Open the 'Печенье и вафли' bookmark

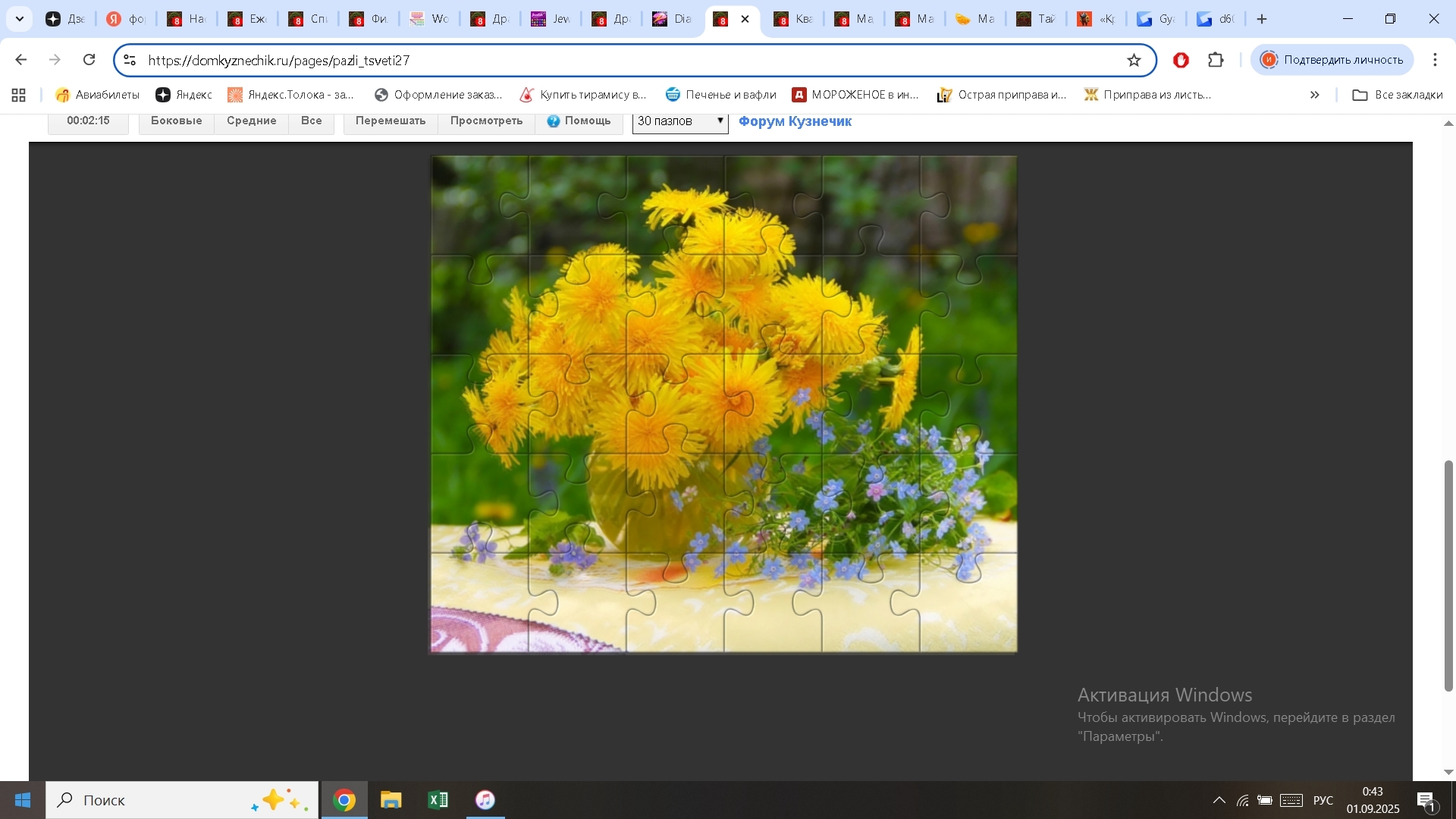click(721, 95)
